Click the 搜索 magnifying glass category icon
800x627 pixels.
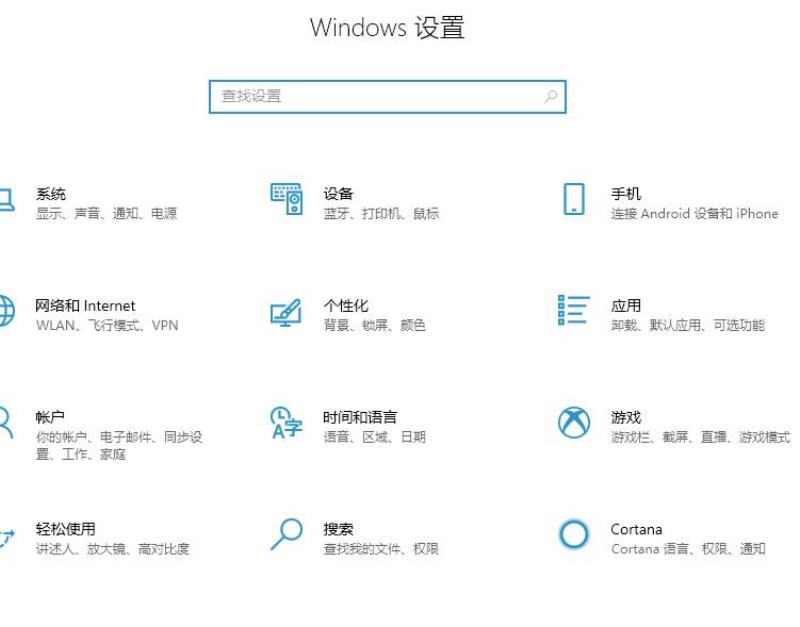coord(286,534)
